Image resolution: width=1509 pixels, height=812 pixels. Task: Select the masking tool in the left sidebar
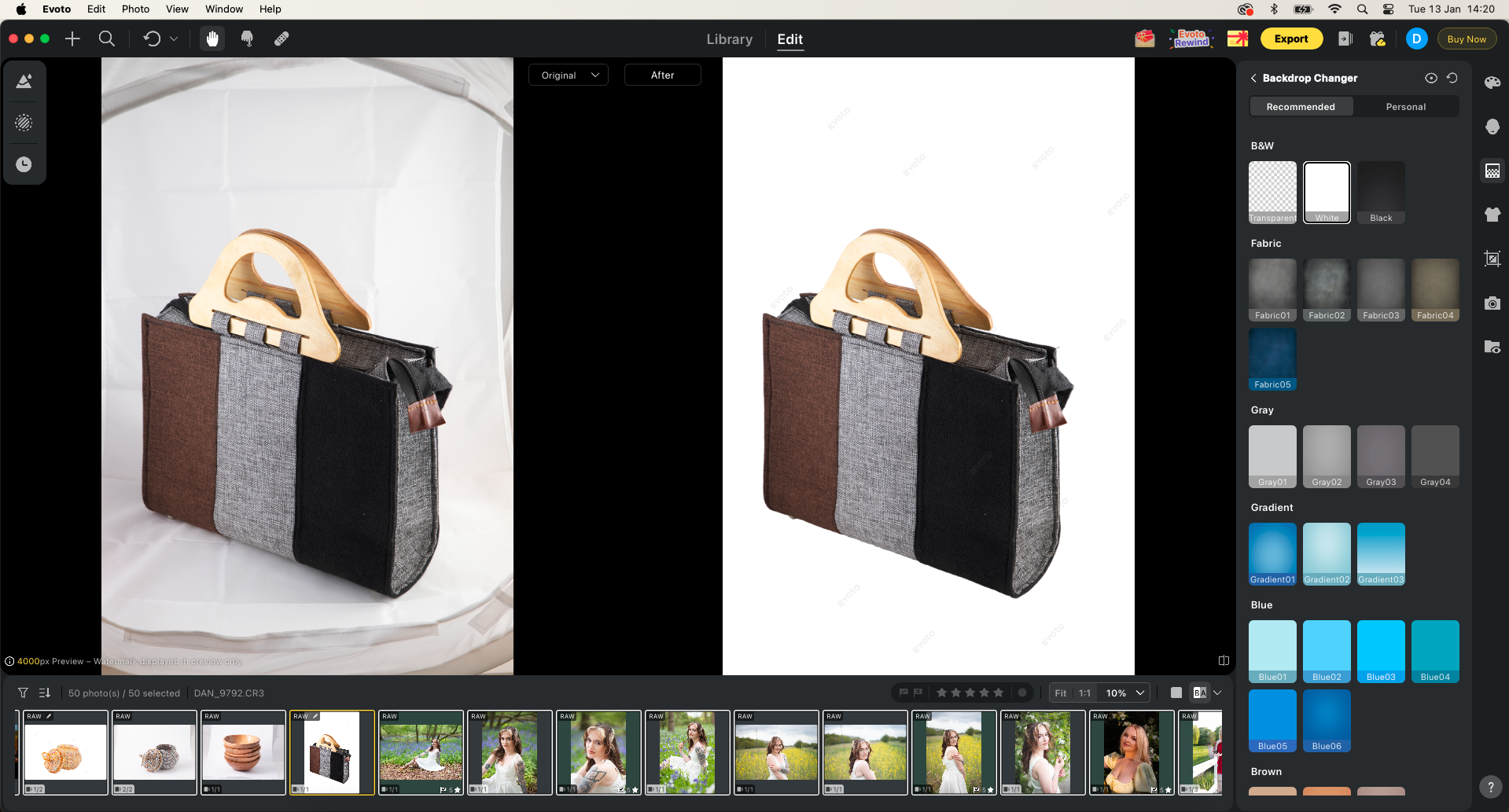24,123
